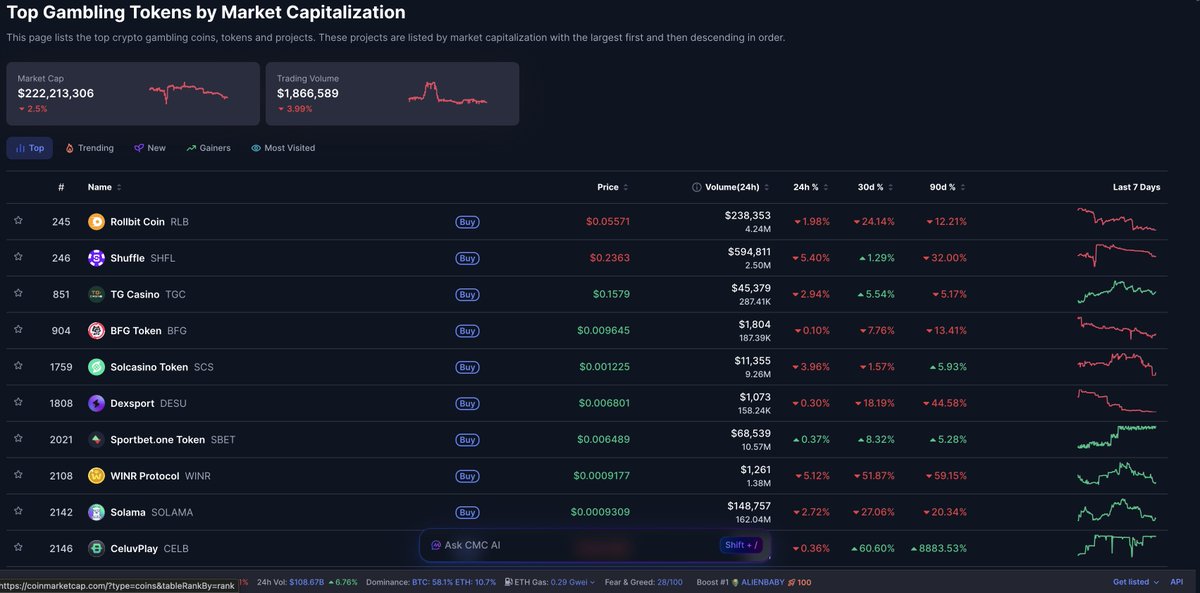Switch to the Most Visited tab
The height and width of the screenshot is (593, 1200).
tap(283, 148)
